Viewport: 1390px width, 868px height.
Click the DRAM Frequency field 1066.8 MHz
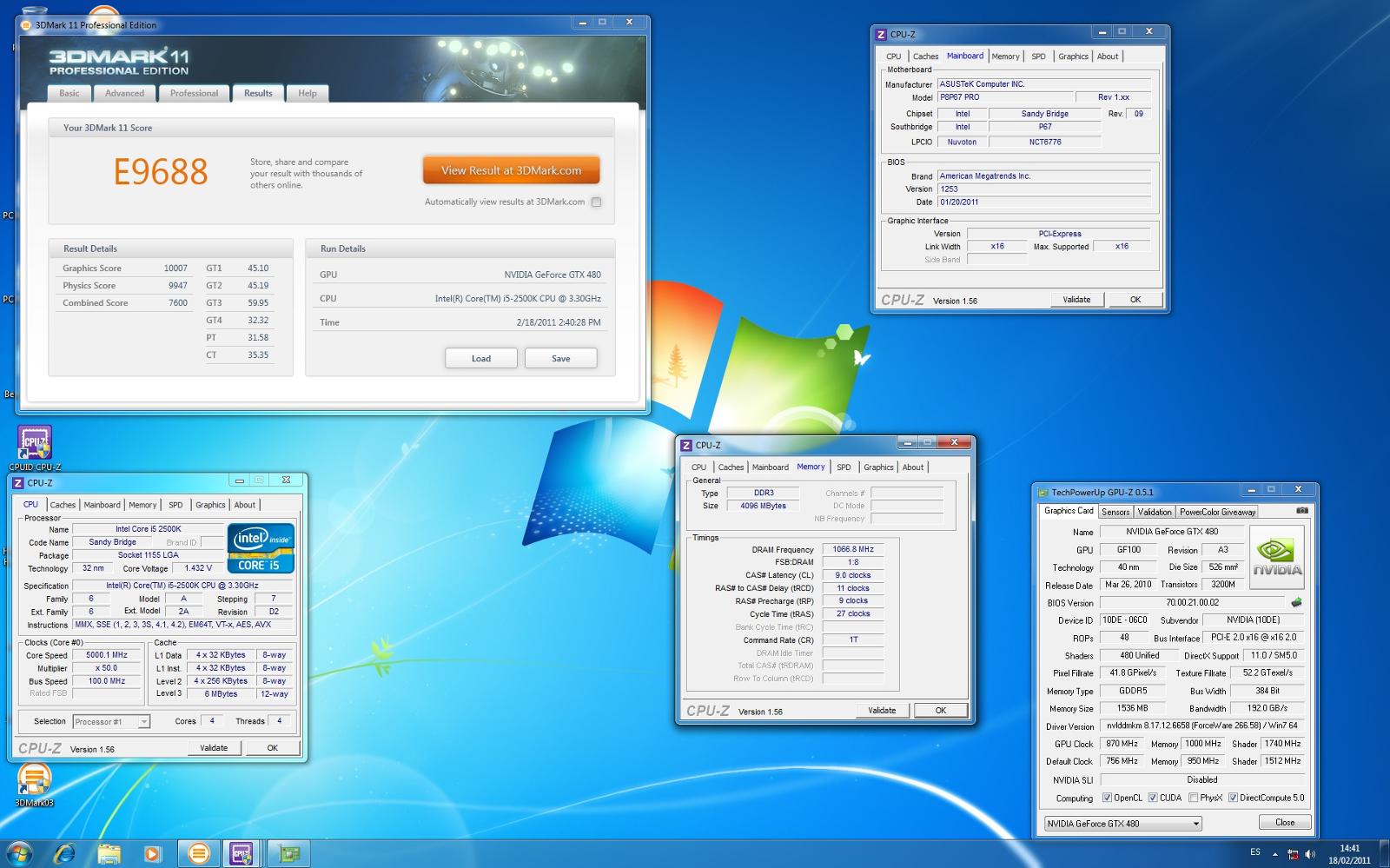(x=853, y=549)
